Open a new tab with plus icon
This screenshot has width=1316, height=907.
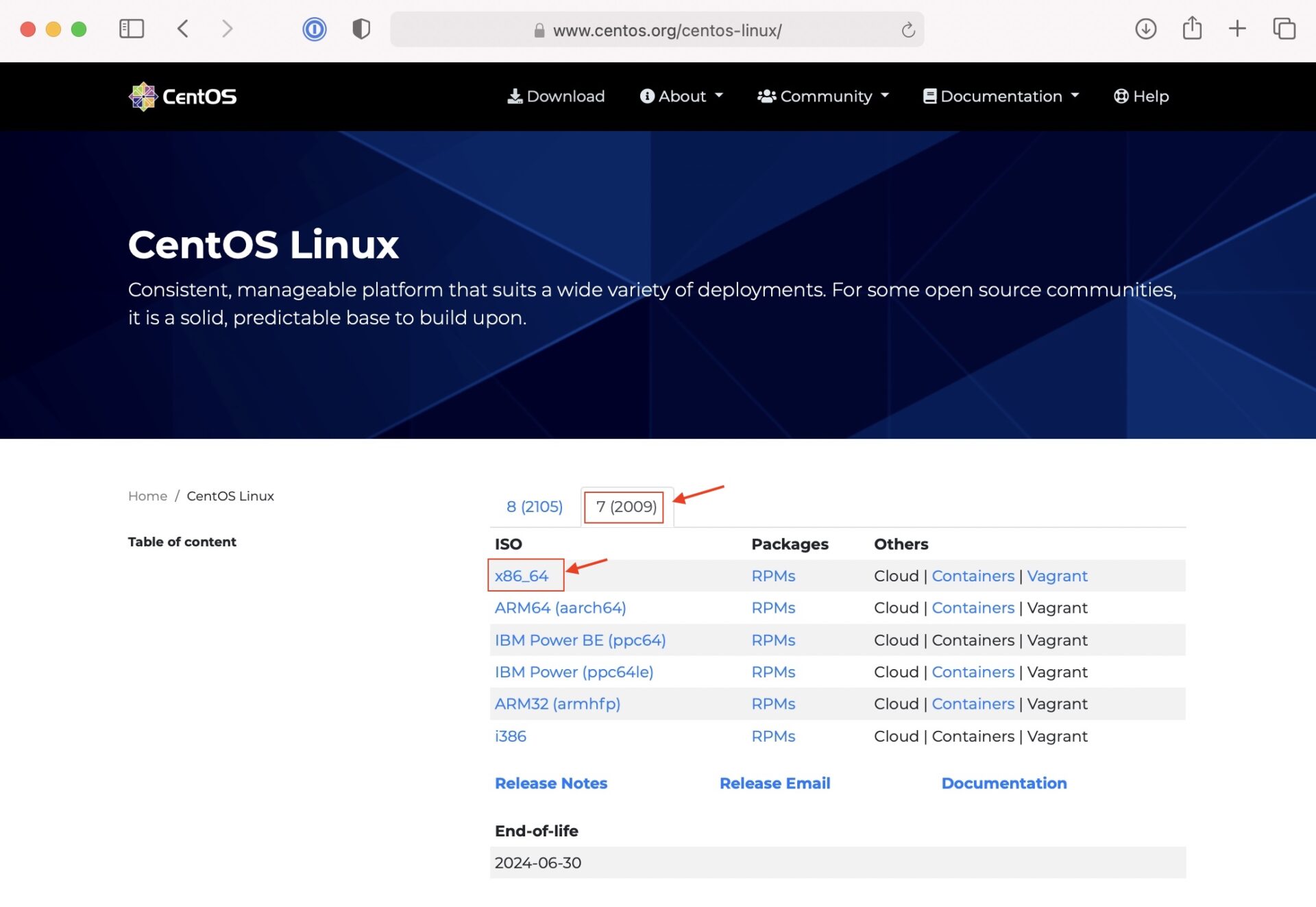1237,29
